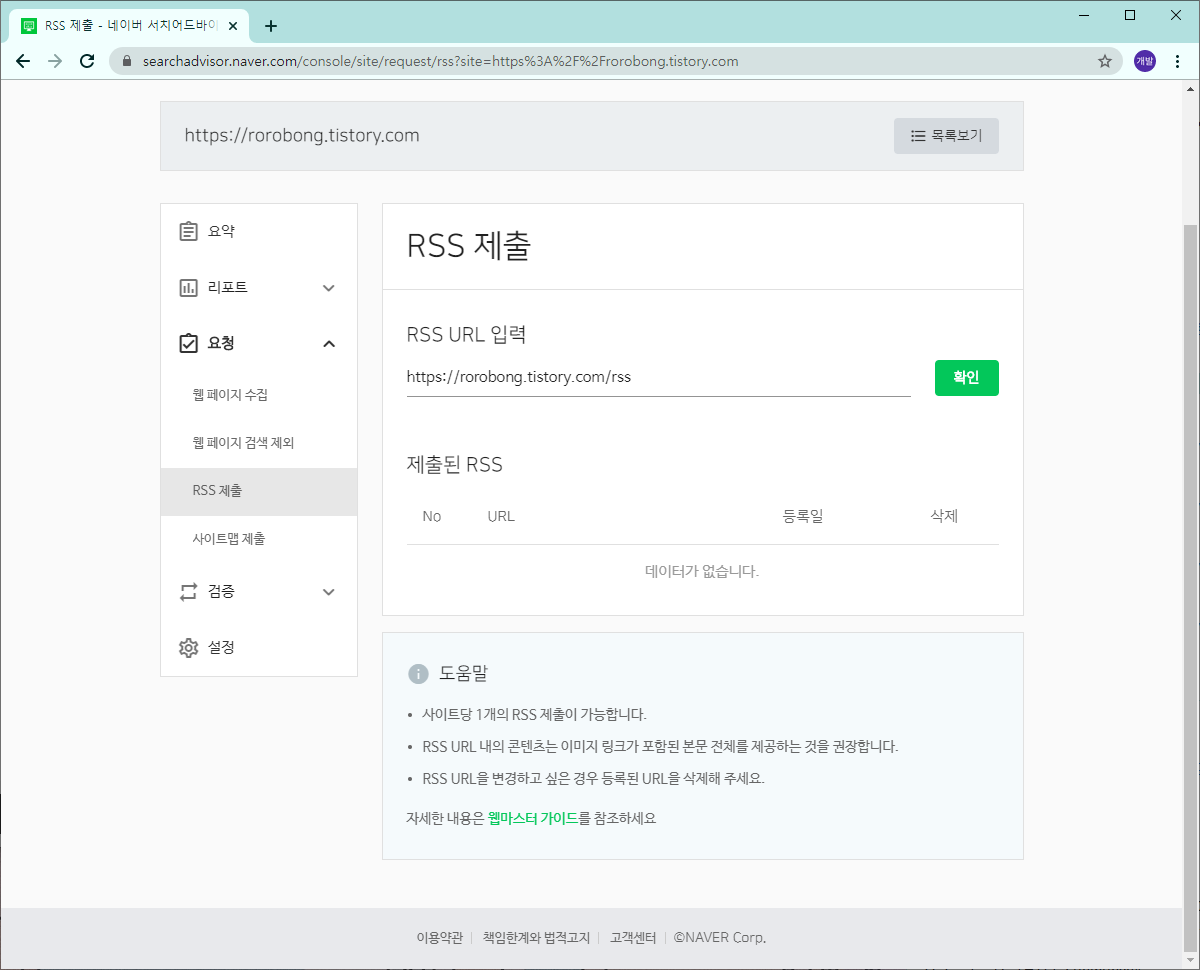This screenshot has height=970, width=1200.
Task: Click the RSS URL 입력 heading
Action: 466,335
